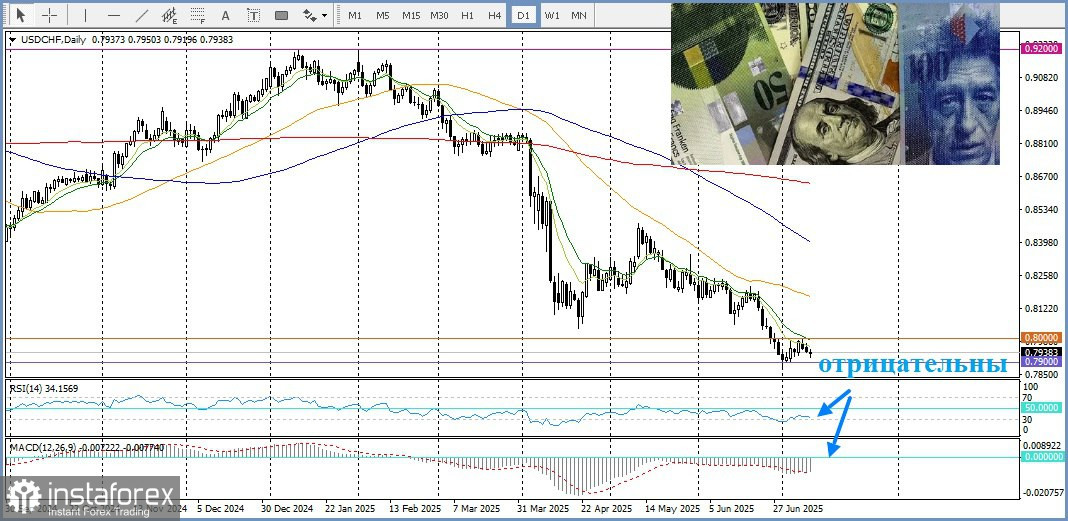Screen dimensions: 1068x521
Task: Click the 0.86700 price axis value
Action: click(1041, 176)
